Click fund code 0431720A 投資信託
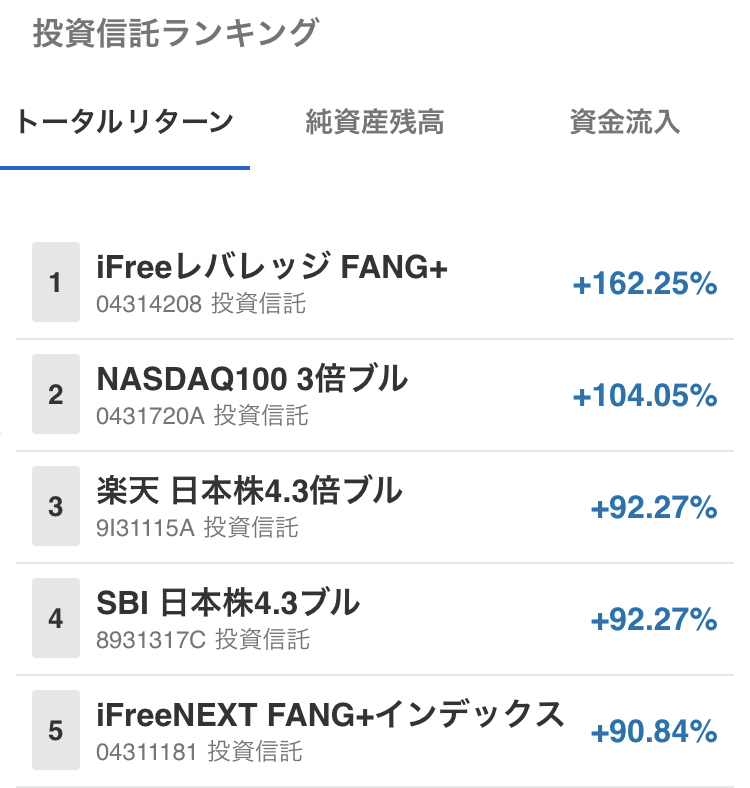Image resolution: width=750 pixels, height=788 pixels. [x=202, y=416]
